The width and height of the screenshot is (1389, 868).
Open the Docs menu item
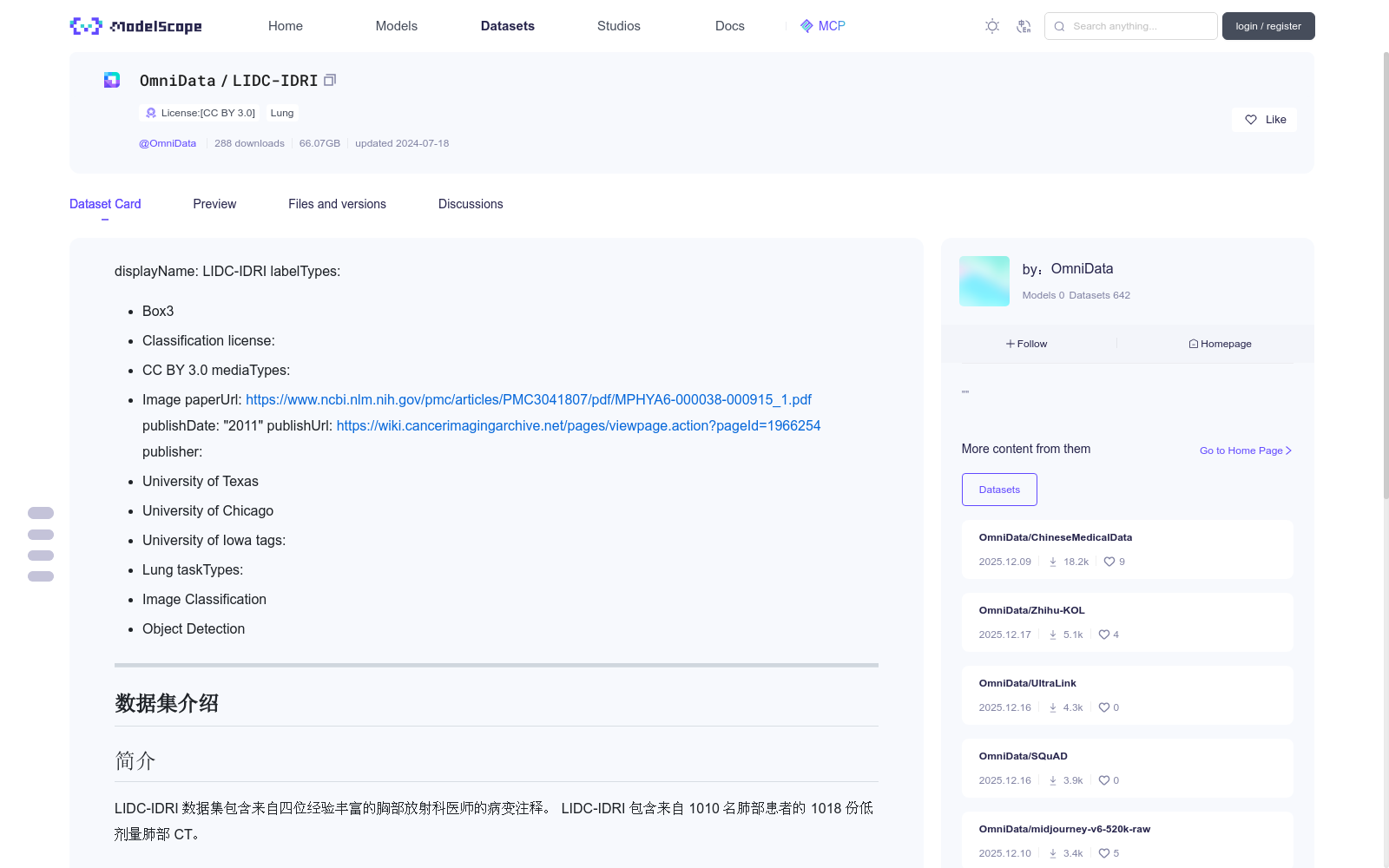pos(730,26)
